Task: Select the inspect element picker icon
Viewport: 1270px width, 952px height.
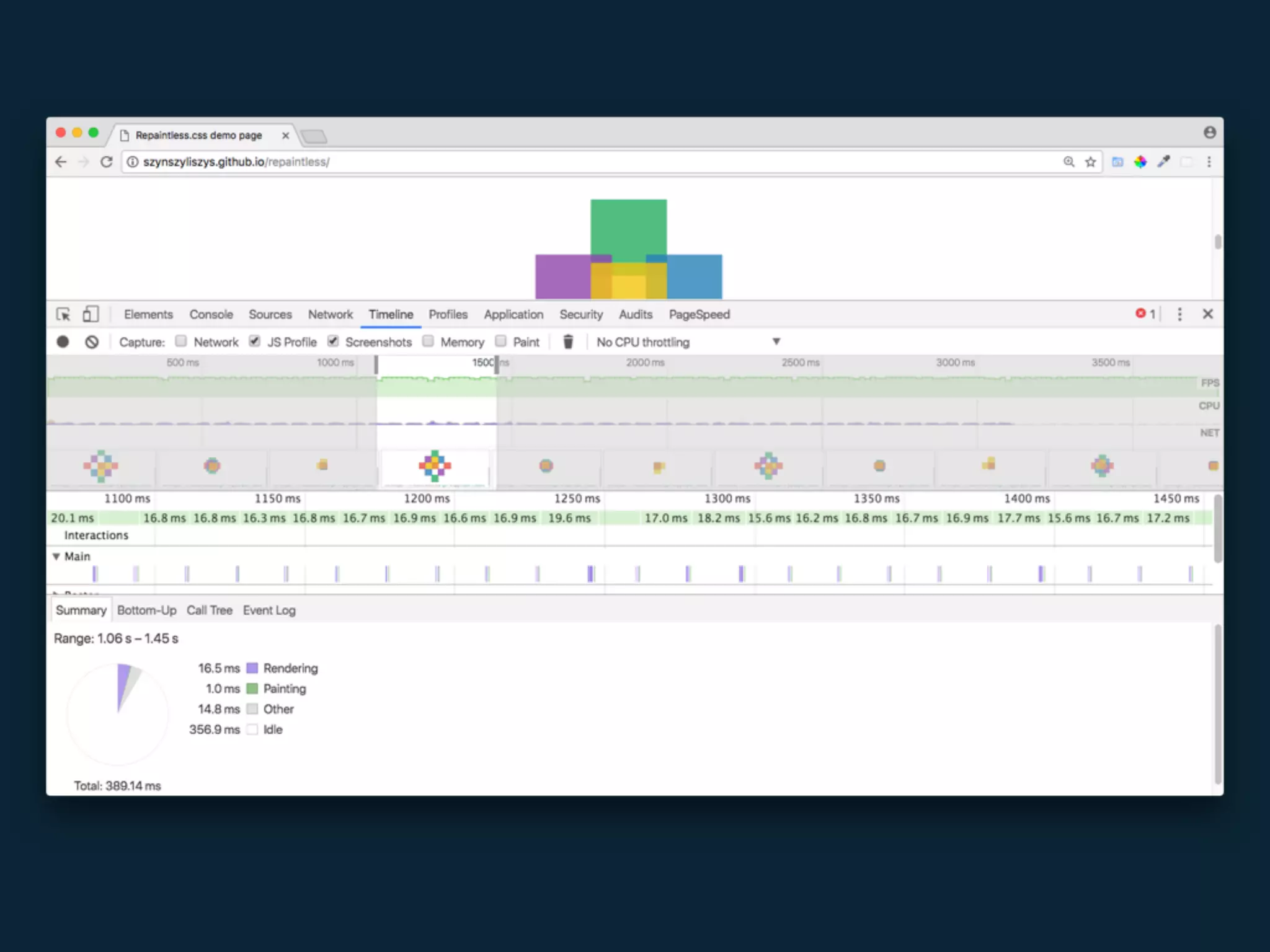Action: (x=63, y=314)
